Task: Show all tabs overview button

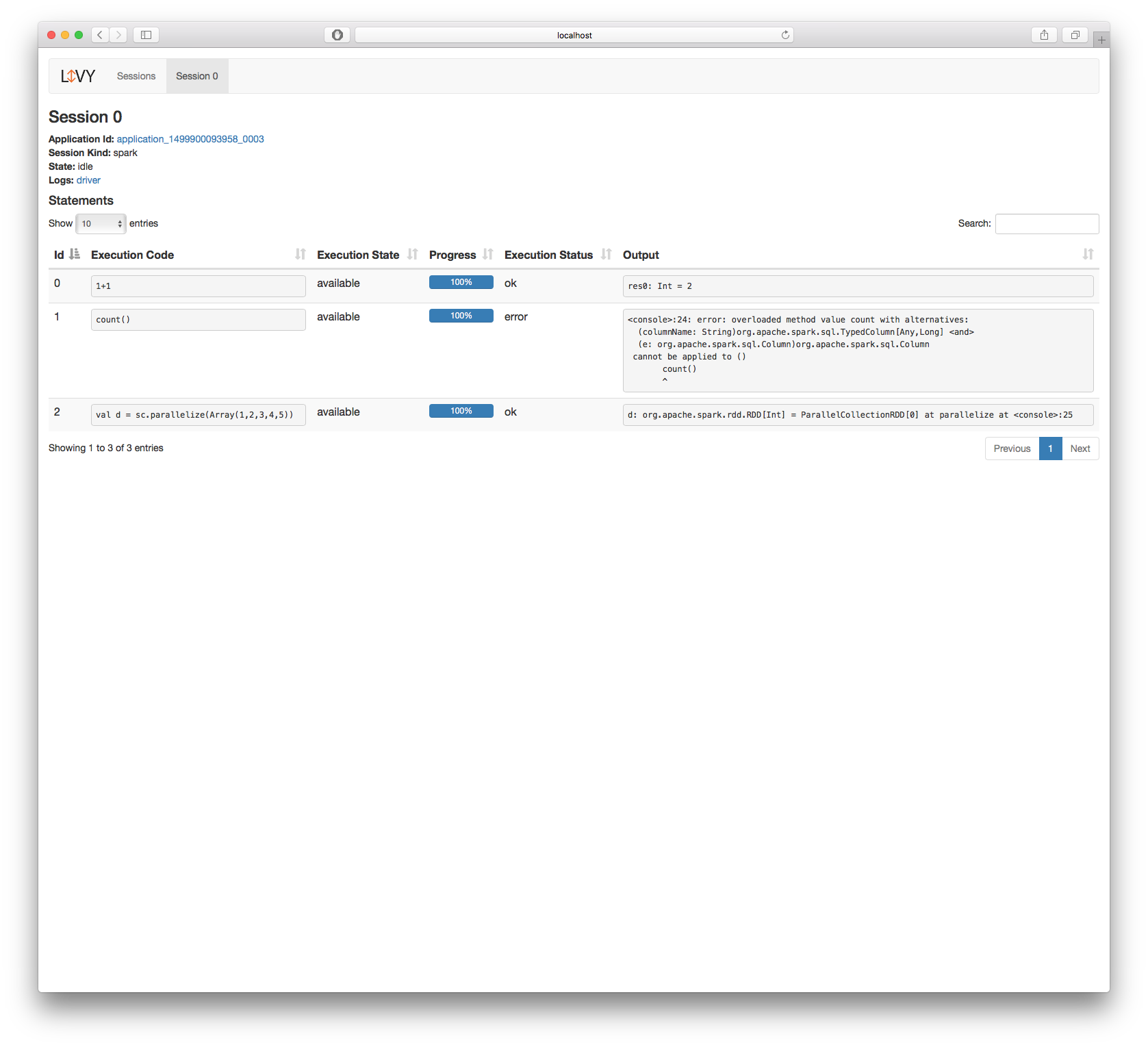Action: (1075, 35)
